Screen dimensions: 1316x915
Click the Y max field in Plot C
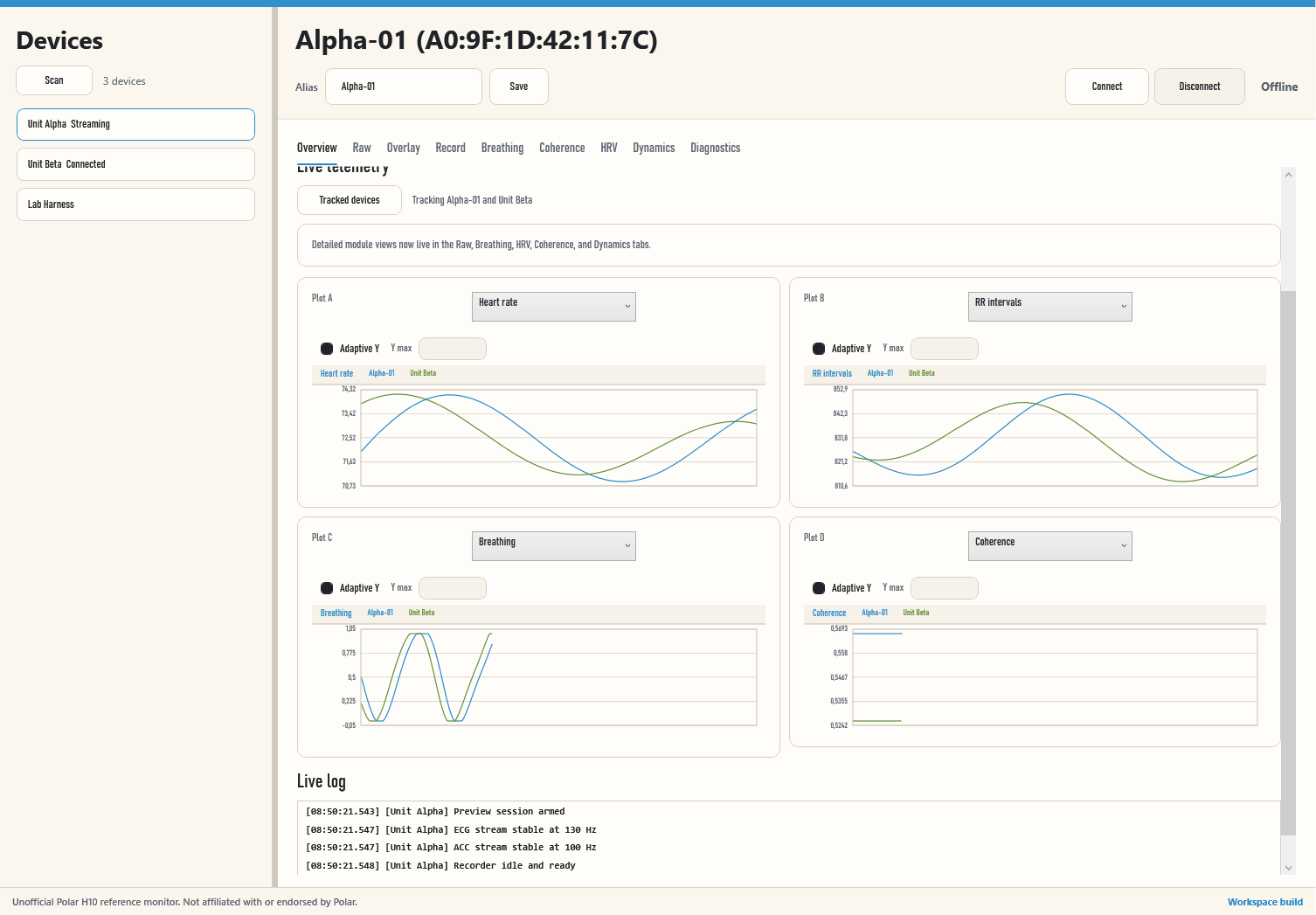(x=453, y=588)
